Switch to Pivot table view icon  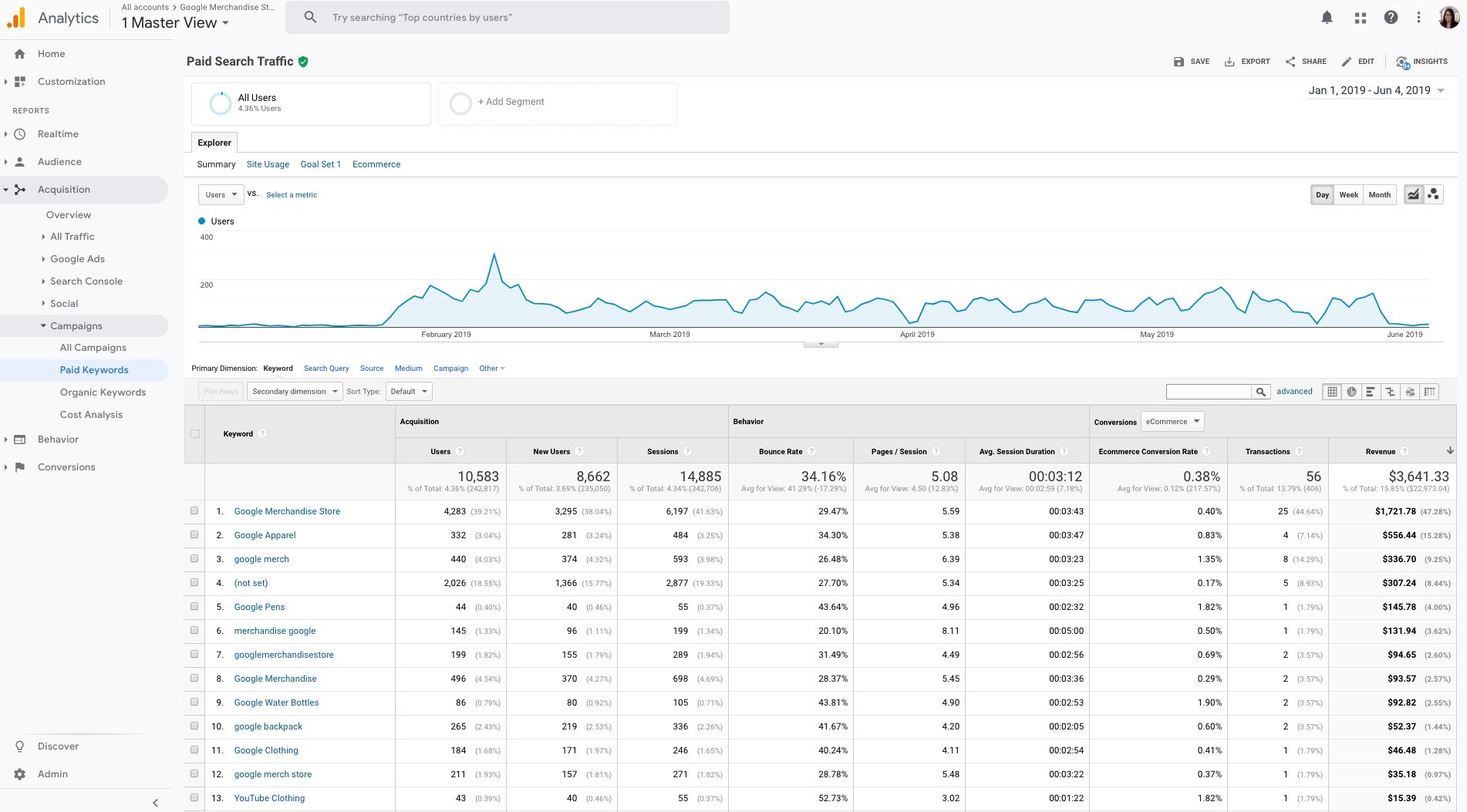click(1429, 392)
